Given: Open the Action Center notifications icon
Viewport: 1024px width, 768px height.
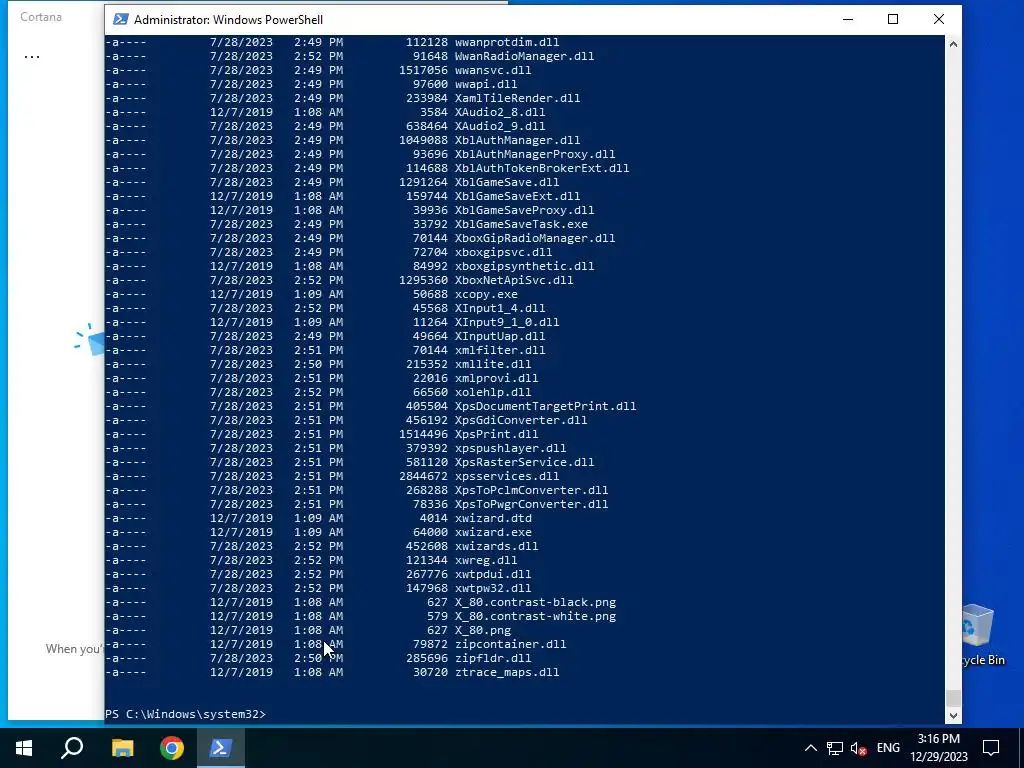Looking at the screenshot, I should pyautogui.click(x=991, y=748).
